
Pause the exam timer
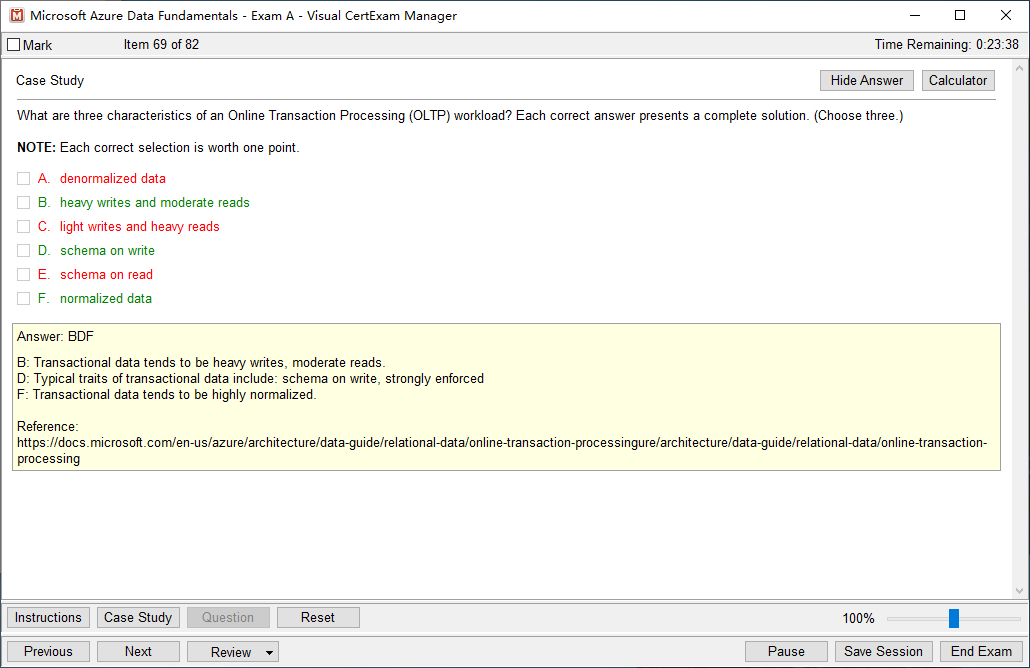(x=786, y=652)
